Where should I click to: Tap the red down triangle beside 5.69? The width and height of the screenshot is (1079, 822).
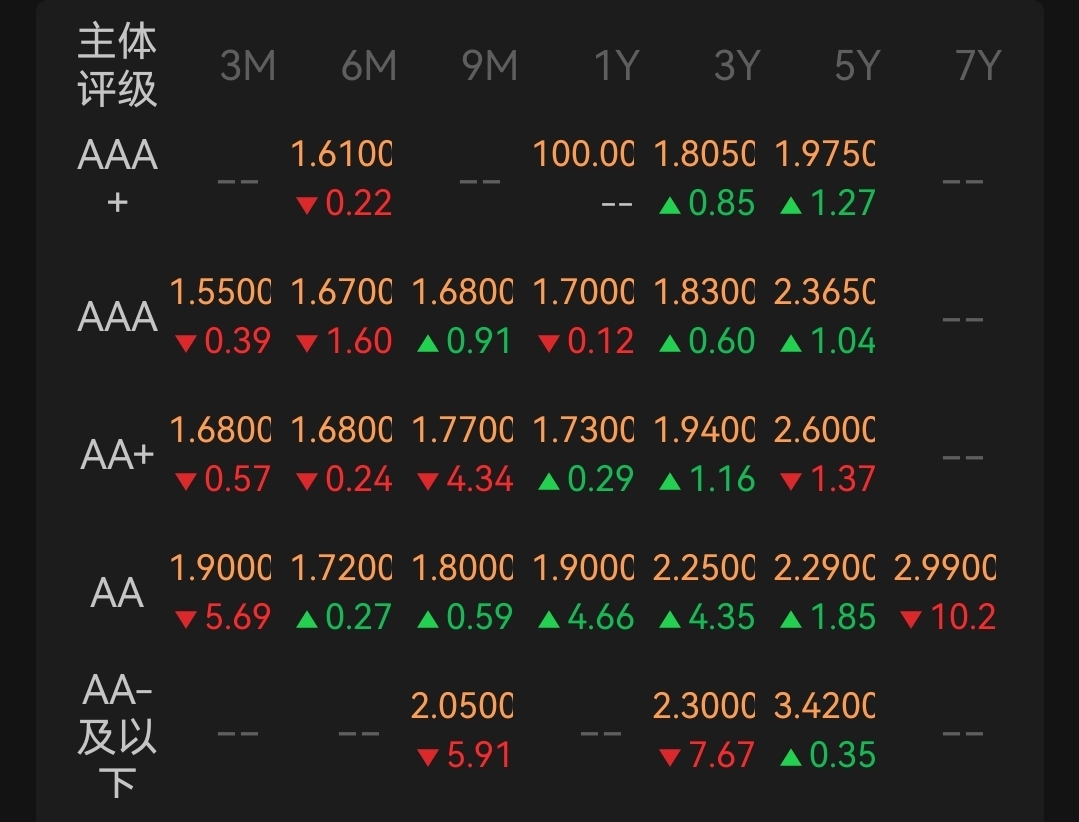tap(185, 619)
